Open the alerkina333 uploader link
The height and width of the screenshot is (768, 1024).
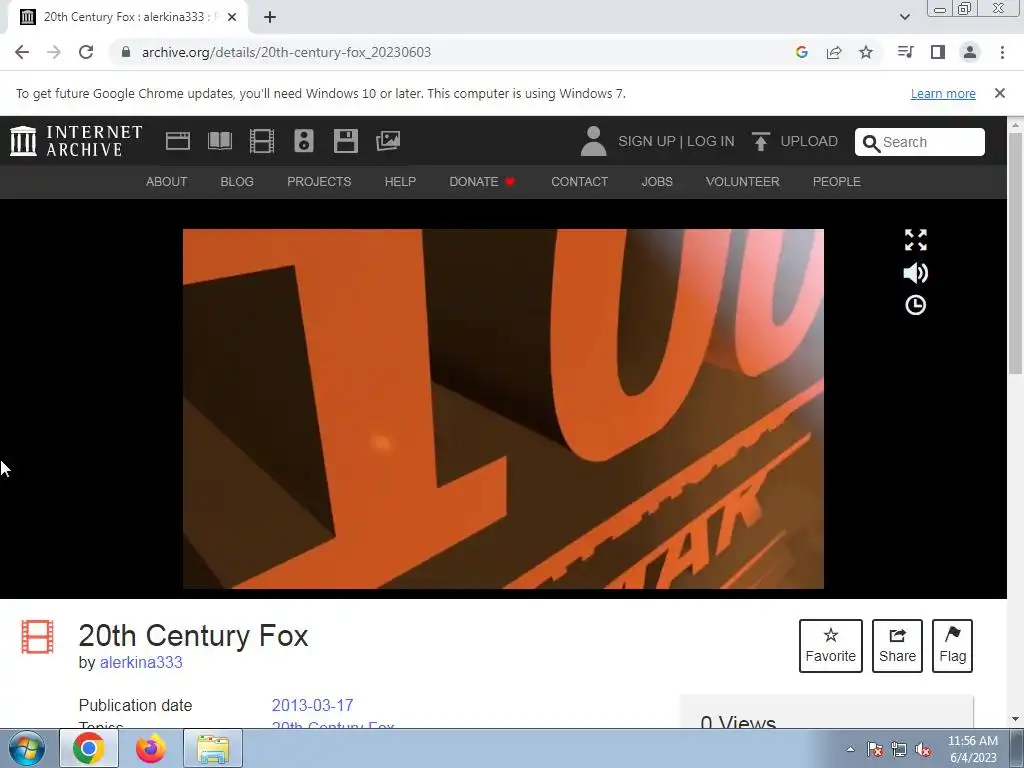click(141, 662)
